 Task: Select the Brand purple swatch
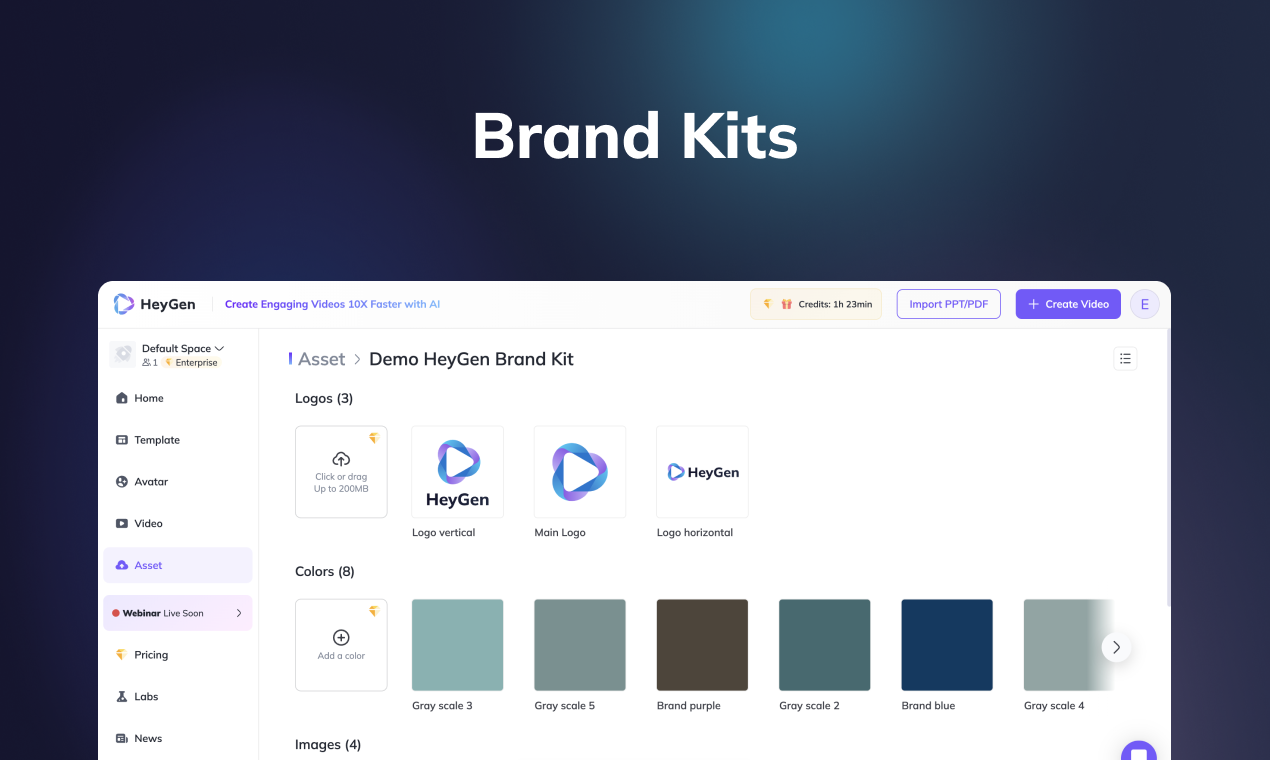(x=702, y=645)
